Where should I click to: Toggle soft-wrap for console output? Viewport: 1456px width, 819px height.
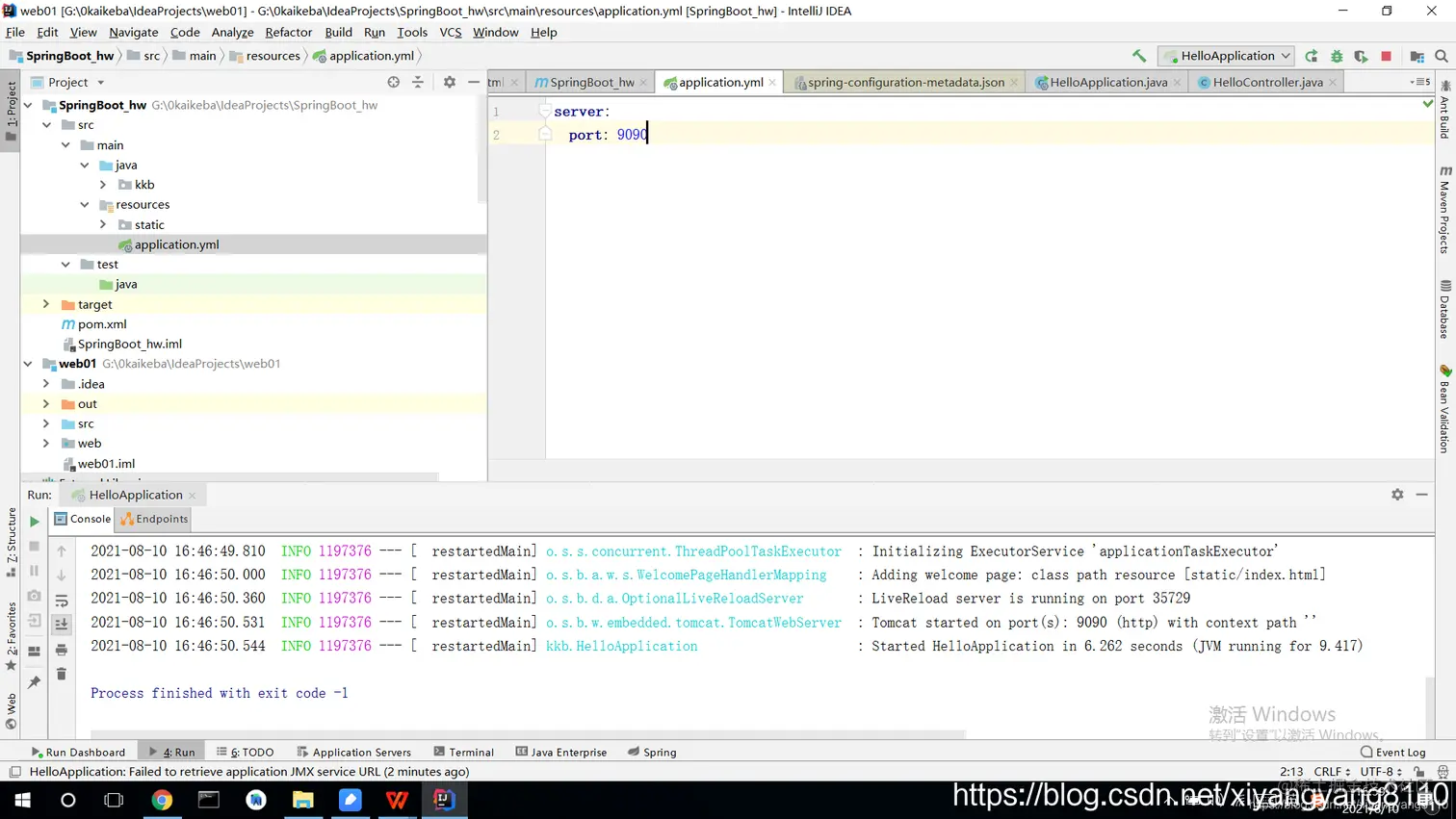point(62,601)
